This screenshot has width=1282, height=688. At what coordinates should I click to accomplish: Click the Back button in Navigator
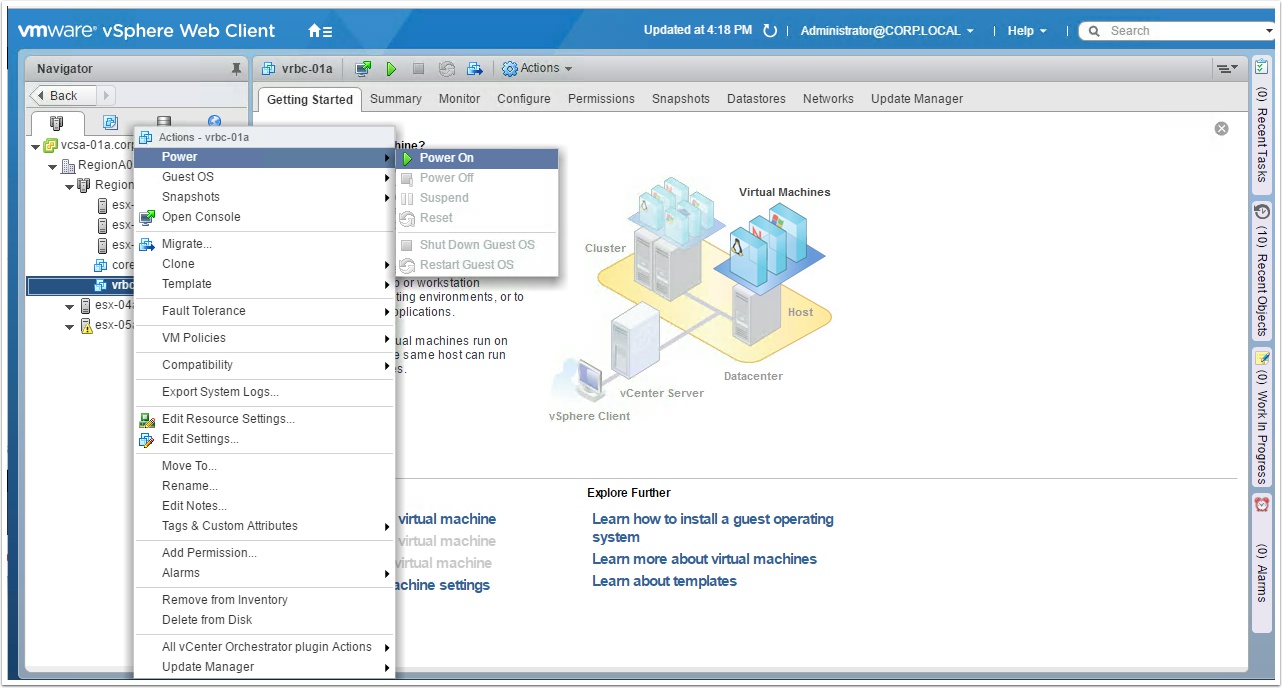click(x=62, y=96)
